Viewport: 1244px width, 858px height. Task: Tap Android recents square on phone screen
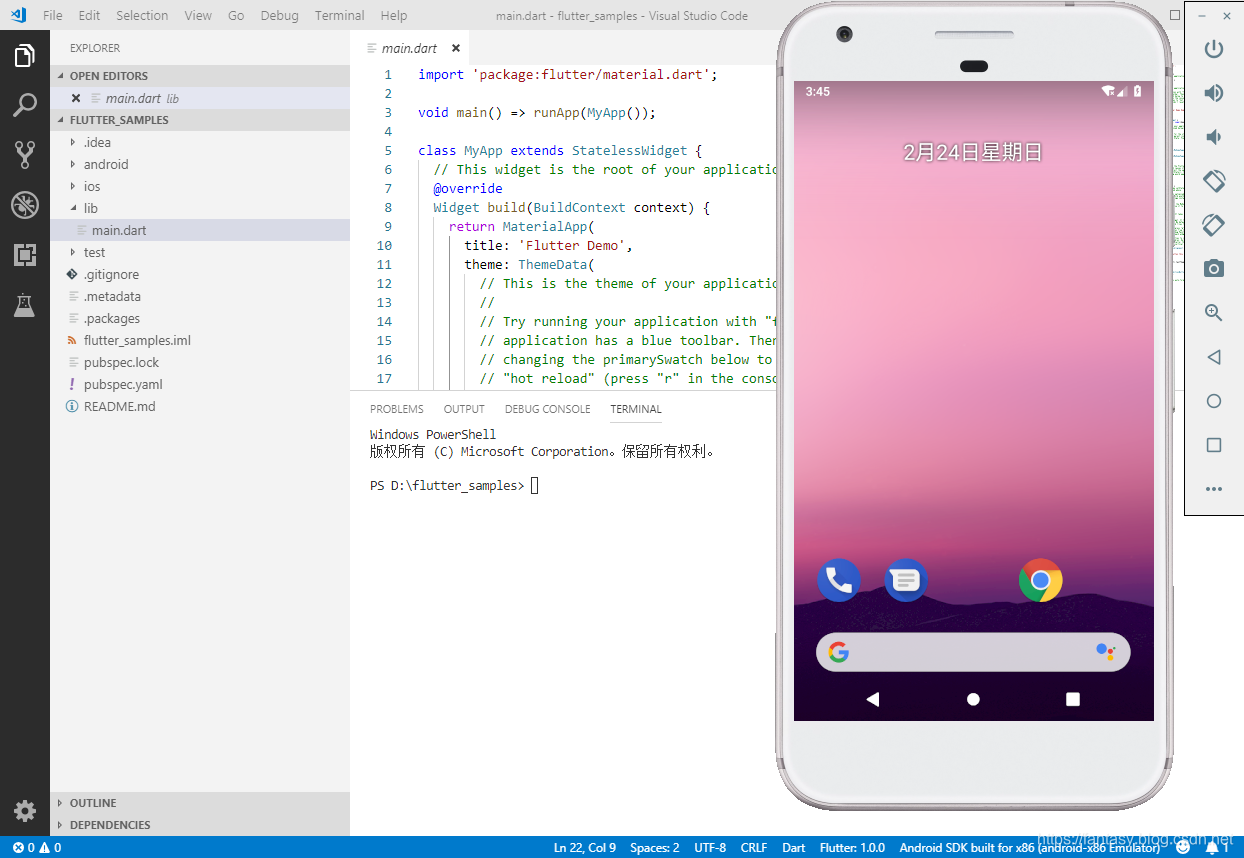[1073, 699]
